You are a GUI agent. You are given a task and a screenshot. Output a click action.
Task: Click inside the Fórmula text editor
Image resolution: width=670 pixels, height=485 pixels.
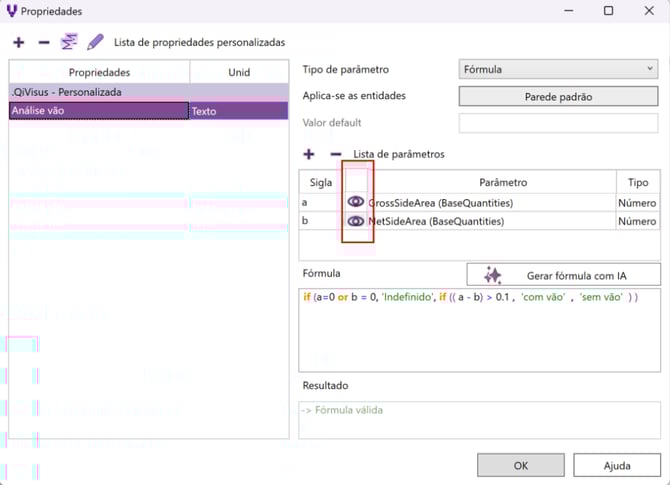click(x=478, y=330)
